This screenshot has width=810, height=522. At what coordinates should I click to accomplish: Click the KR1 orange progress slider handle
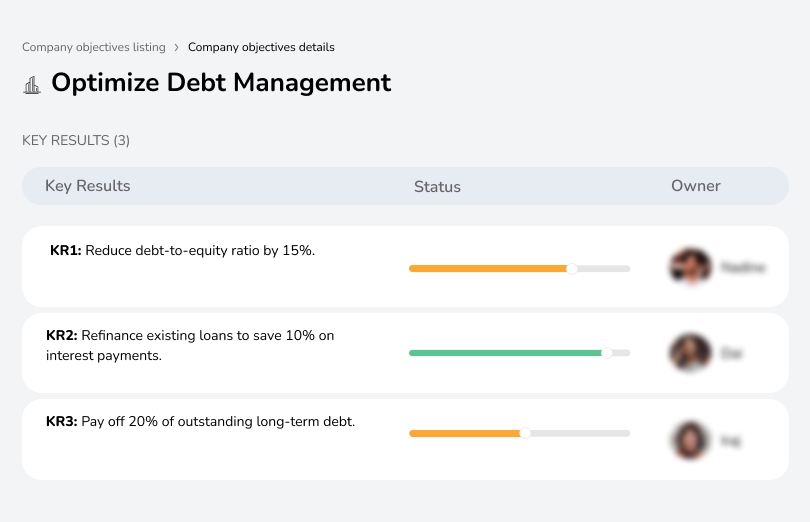571,269
